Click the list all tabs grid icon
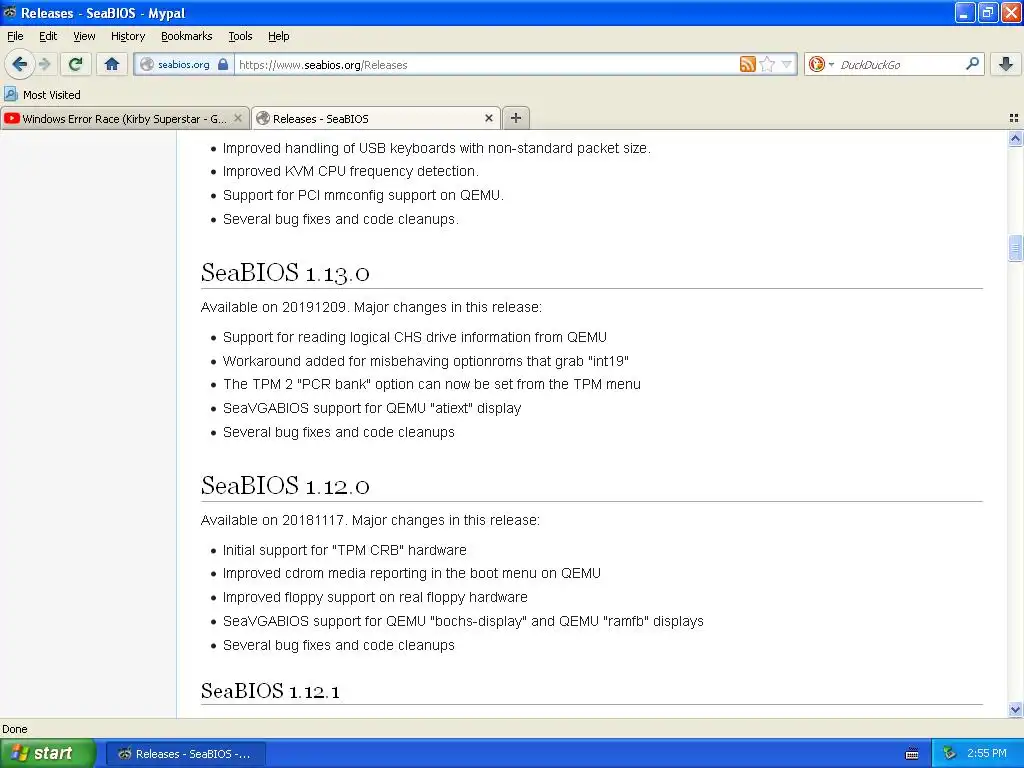 tap(1014, 118)
